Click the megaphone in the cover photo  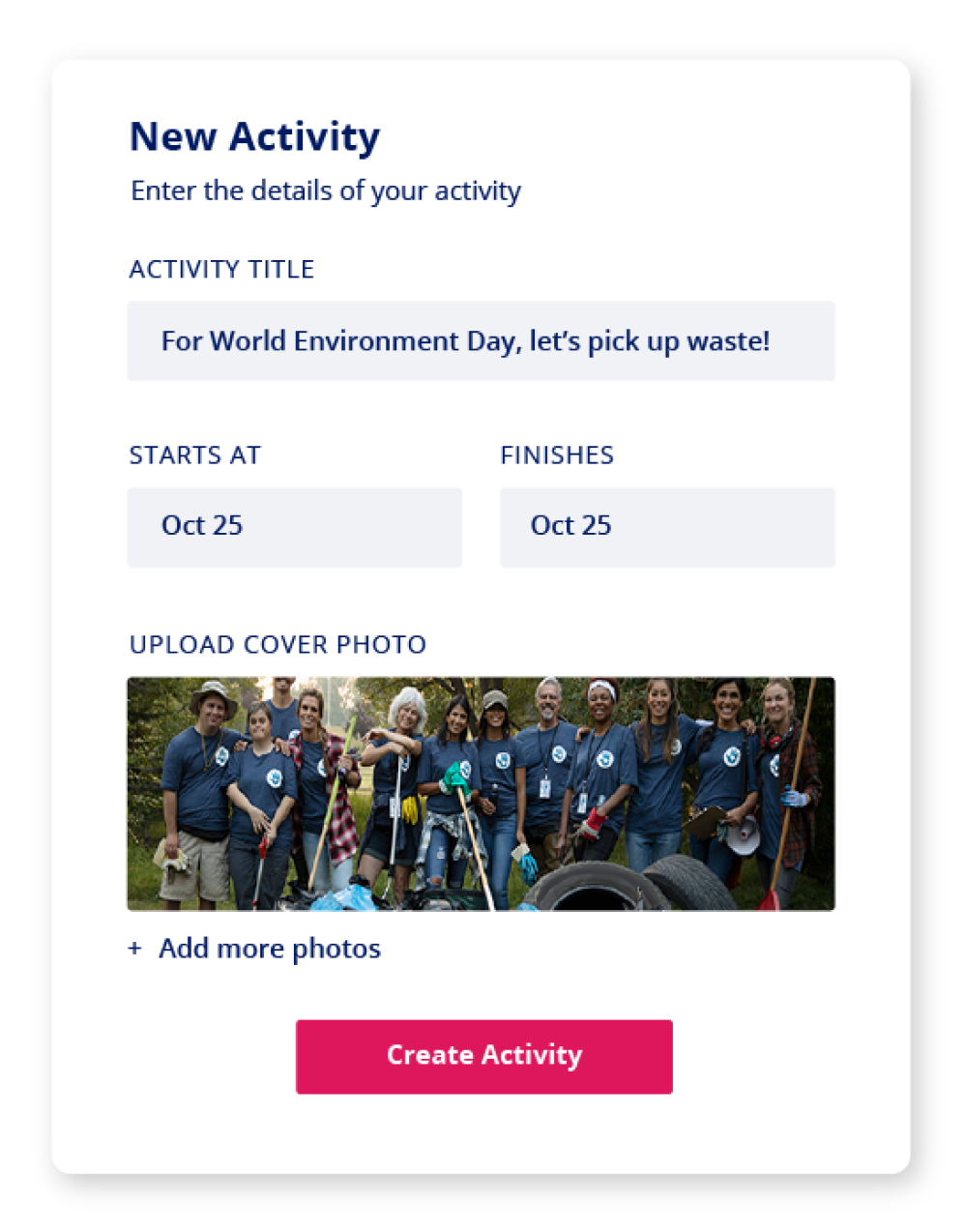tap(743, 836)
